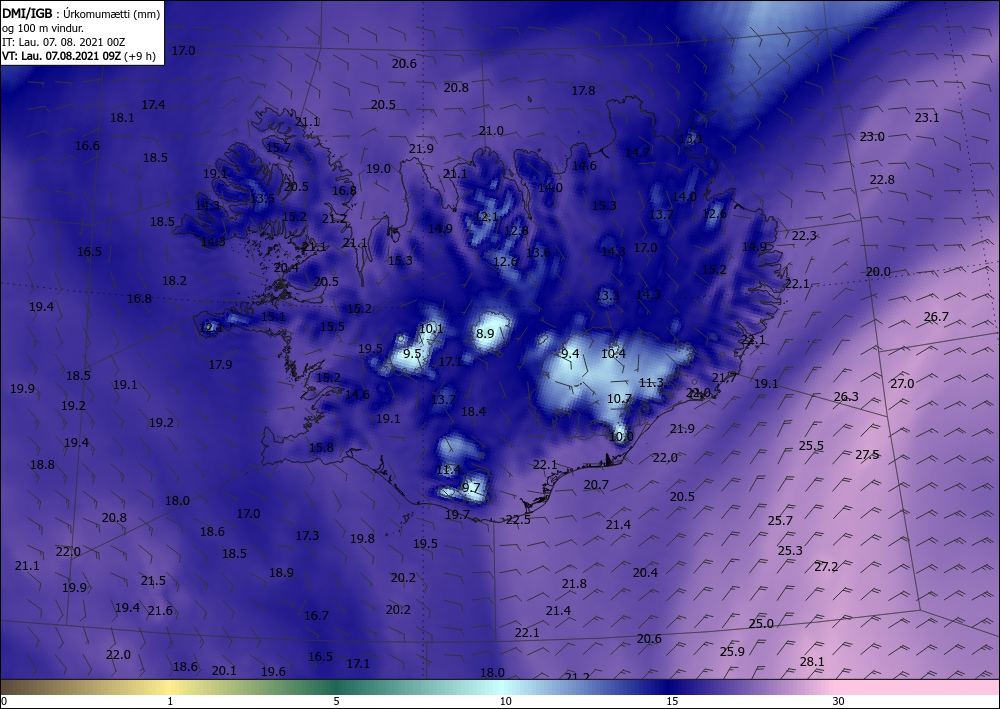
Task: Click the 10.4 value on the map
Action: (x=614, y=354)
